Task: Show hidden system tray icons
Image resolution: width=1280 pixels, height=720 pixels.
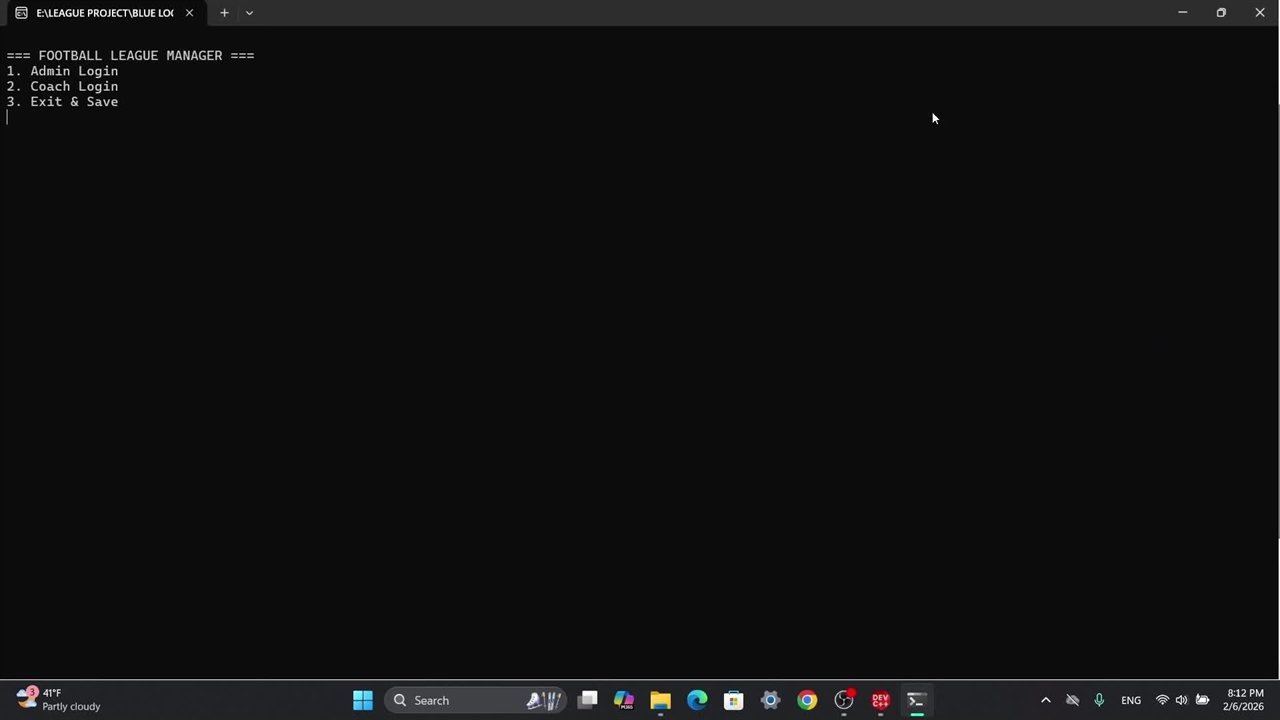Action: tap(1046, 700)
